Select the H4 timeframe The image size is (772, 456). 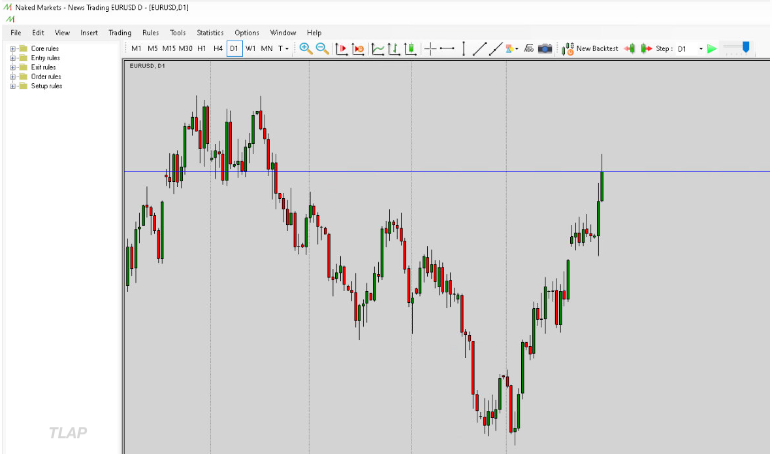pos(218,48)
